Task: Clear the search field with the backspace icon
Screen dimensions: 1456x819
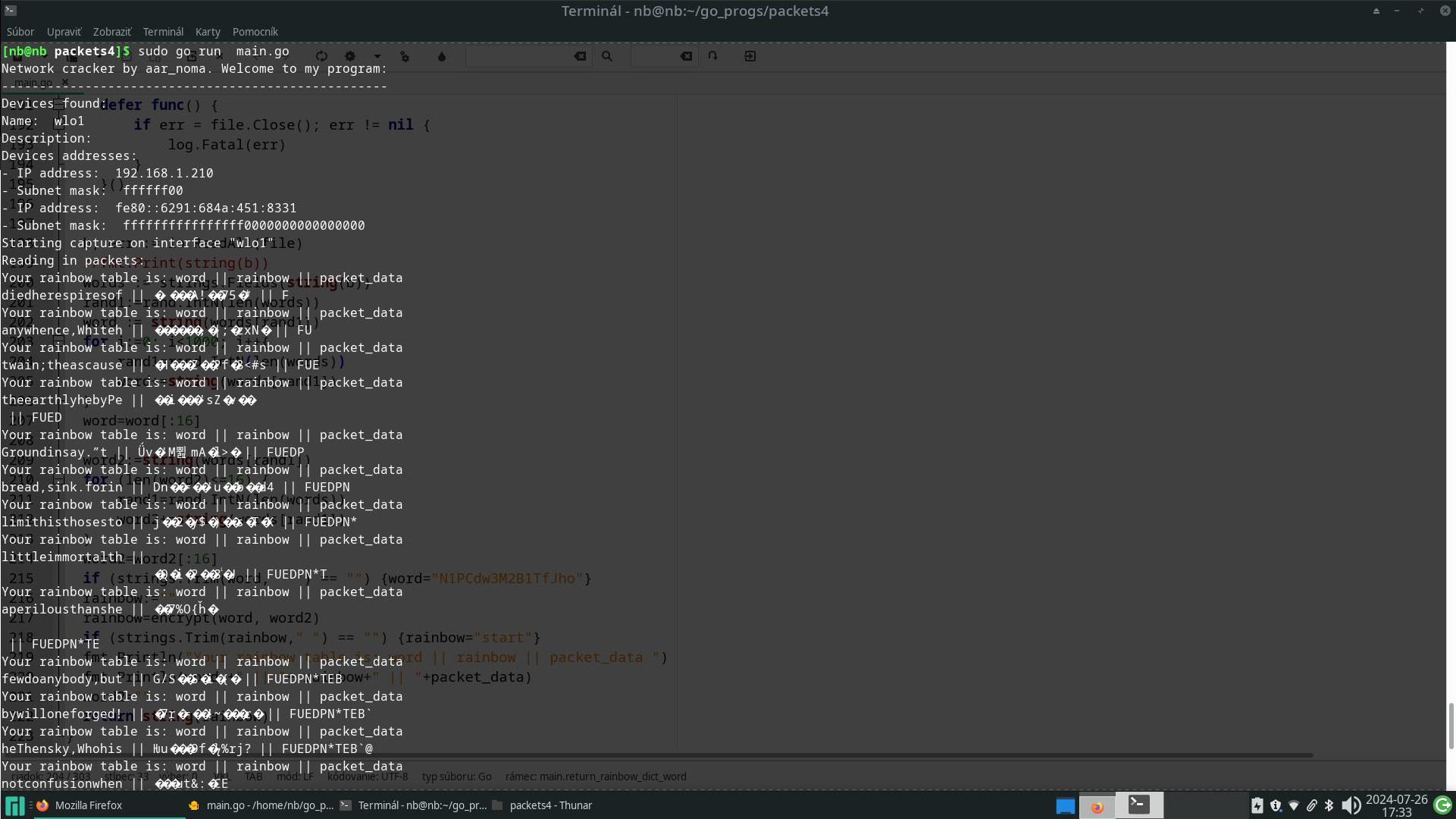Action: [580, 56]
